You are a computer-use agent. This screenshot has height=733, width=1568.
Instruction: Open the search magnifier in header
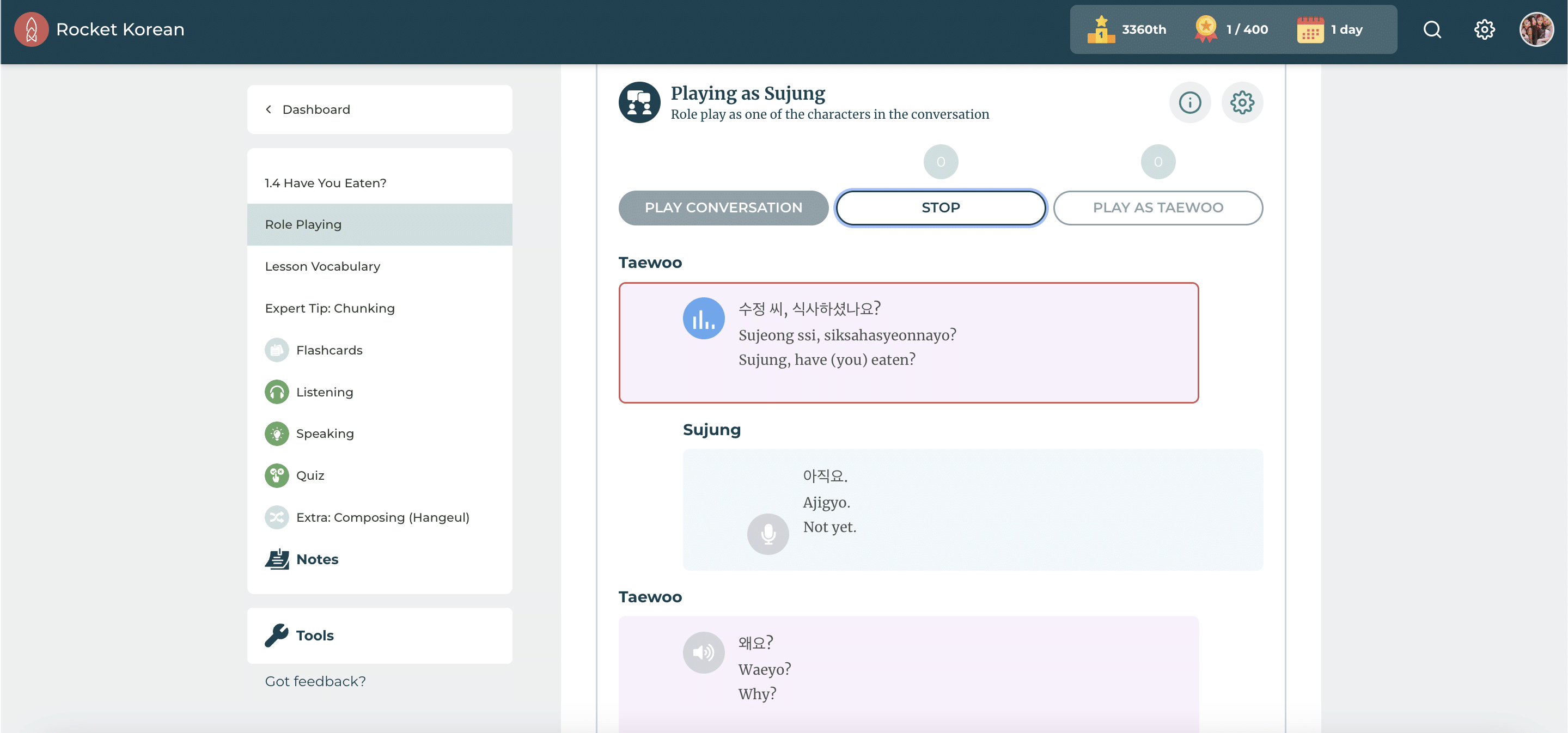pos(1432,29)
